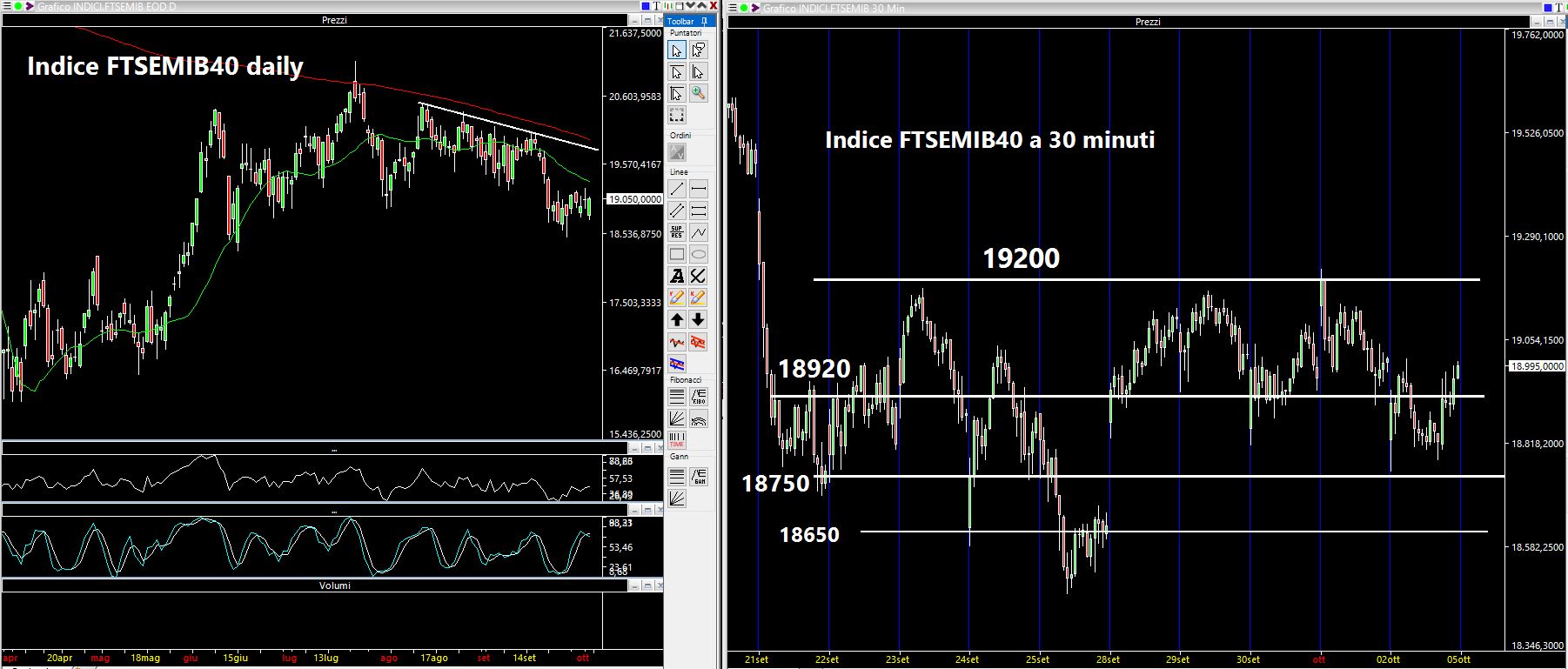1568x669 pixels.
Task: Click the '18920' level annotation
Action: (x=814, y=369)
